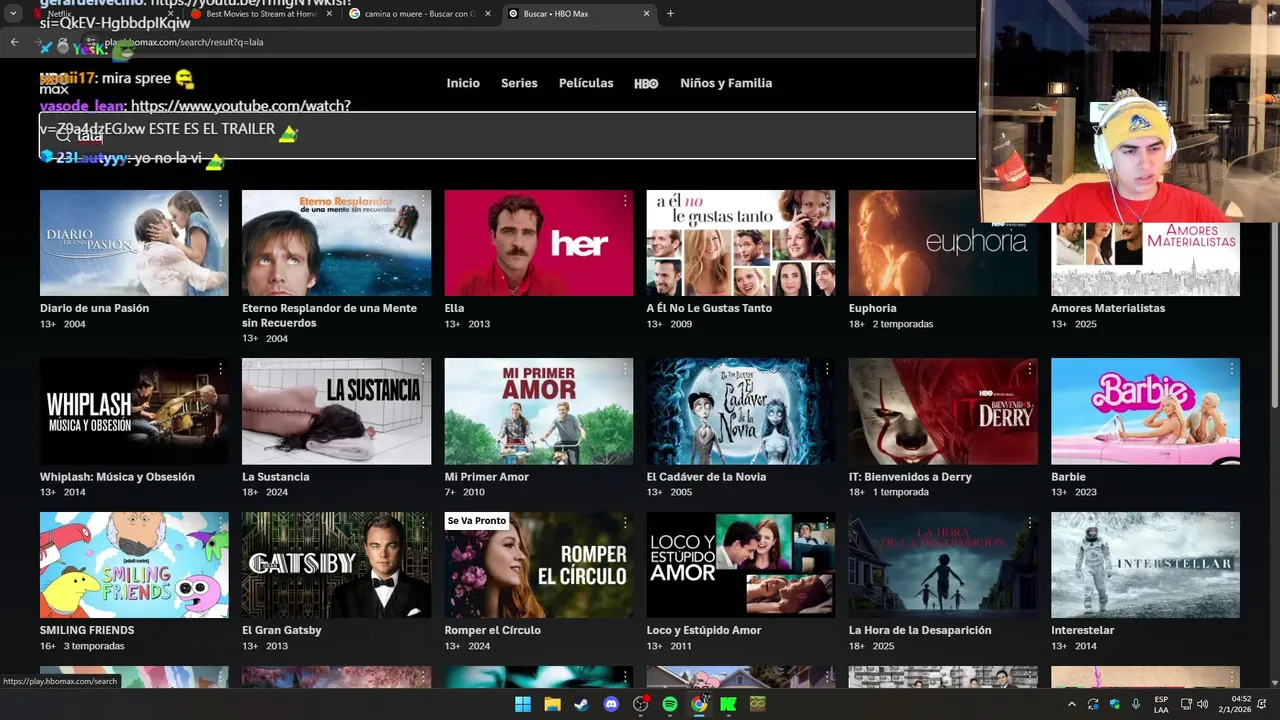Open the Diario de una Pasión poster
Image resolution: width=1280 pixels, height=720 pixels.
[134, 243]
